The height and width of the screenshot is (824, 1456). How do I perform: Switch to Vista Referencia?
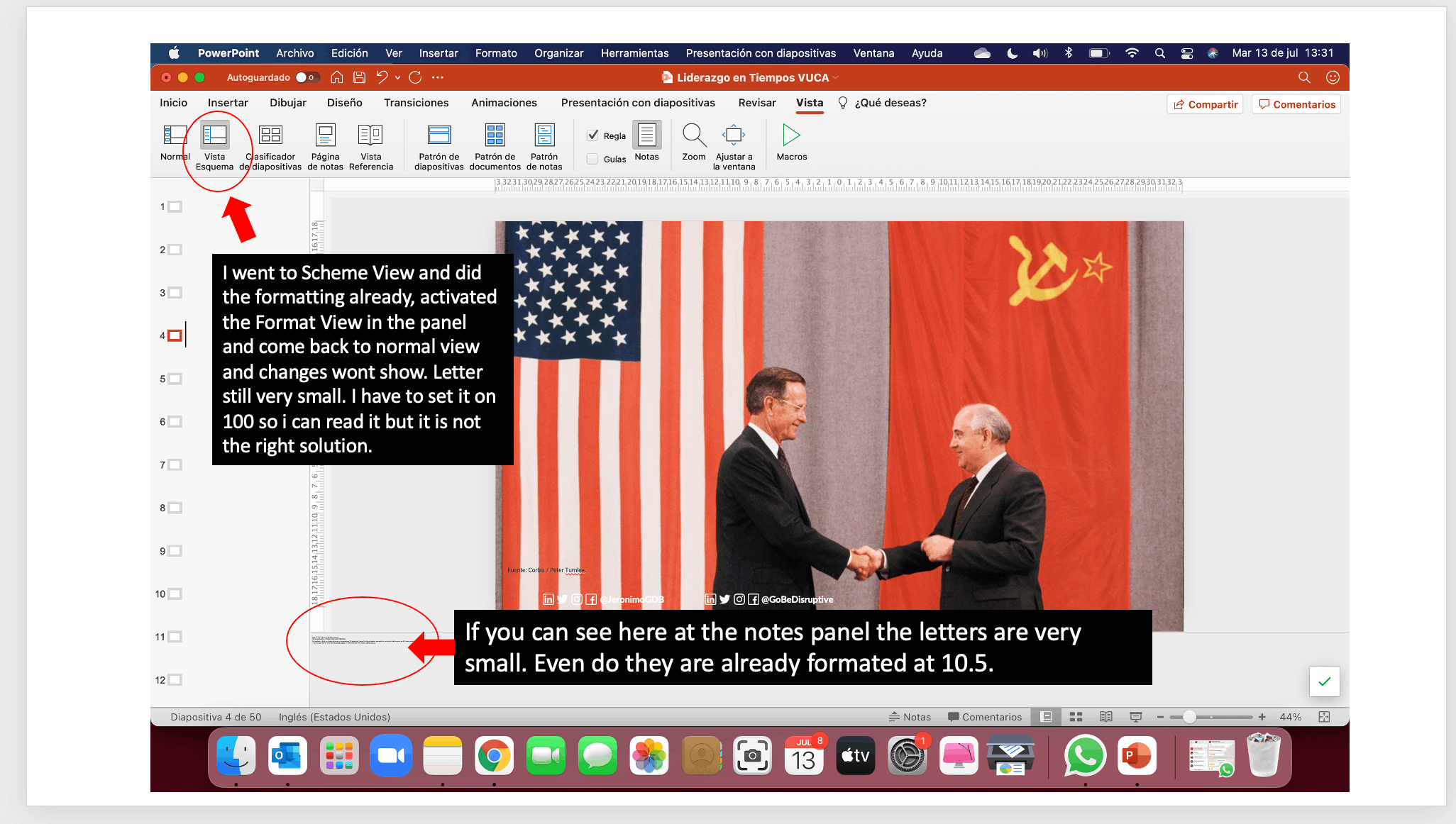click(370, 146)
